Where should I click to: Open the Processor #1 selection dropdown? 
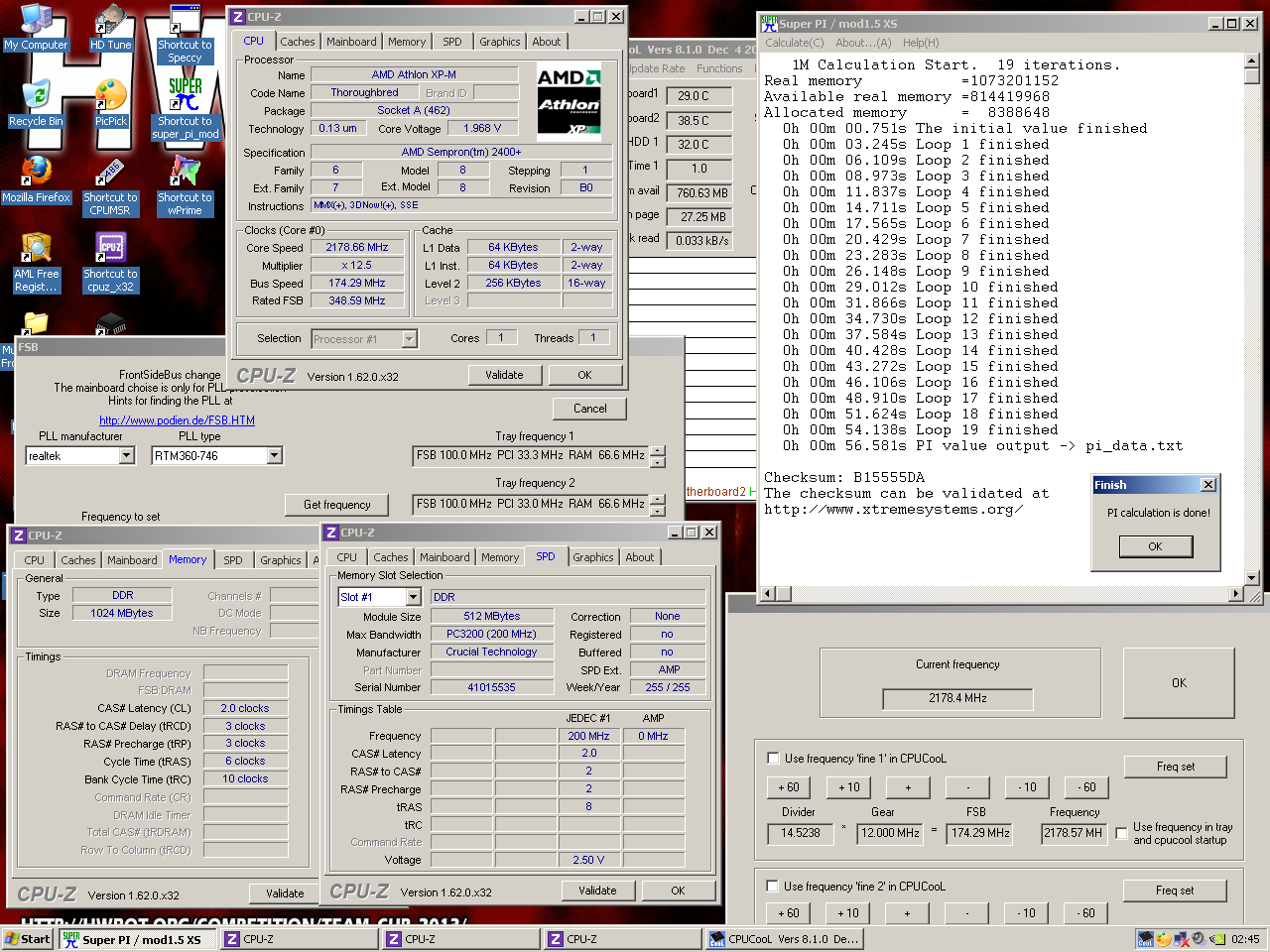point(409,339)
